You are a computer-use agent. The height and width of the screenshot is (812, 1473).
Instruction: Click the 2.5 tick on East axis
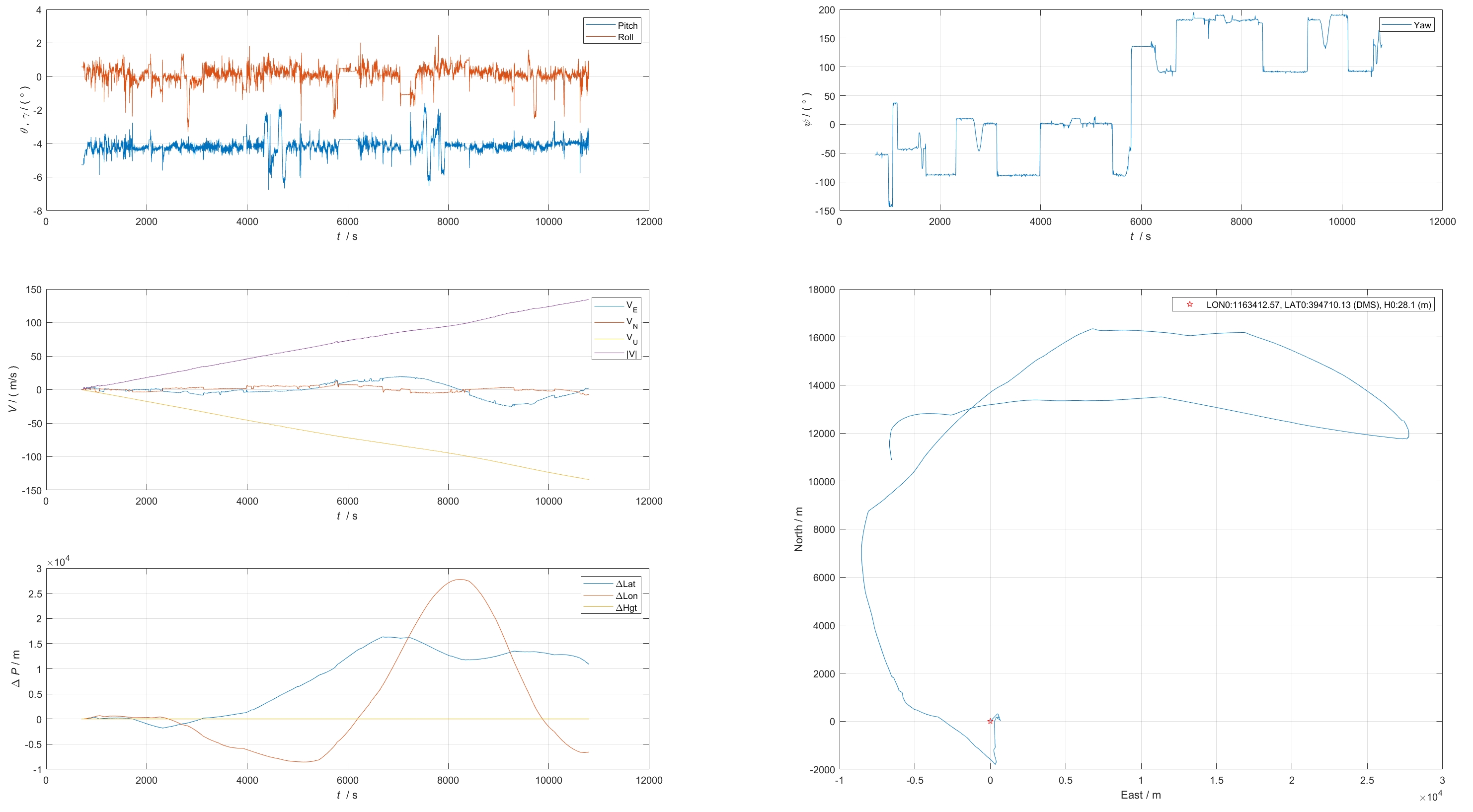click(x=1367, y=780)
